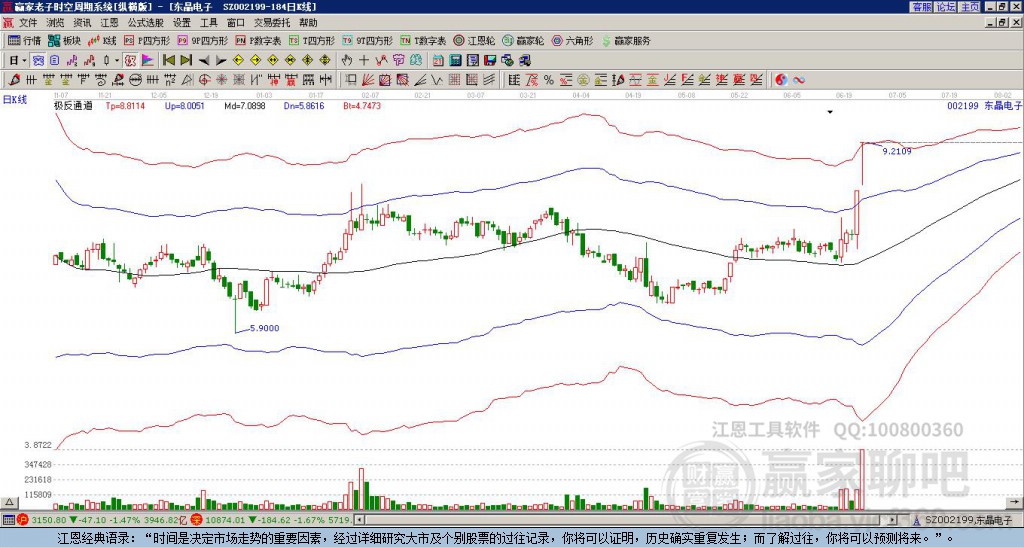The width and height of the screenshot is (1024, 548).
Task: Select the red target circle drawing tool
Action: click(x=204, y=80)
